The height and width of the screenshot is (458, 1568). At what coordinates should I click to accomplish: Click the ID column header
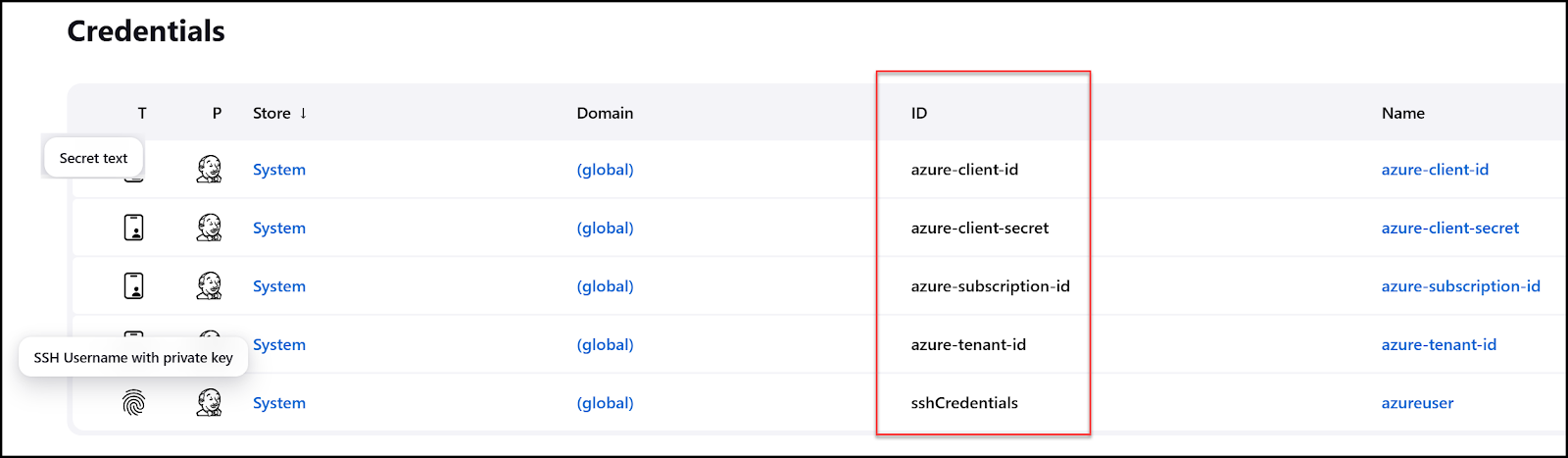click(919, 113)
